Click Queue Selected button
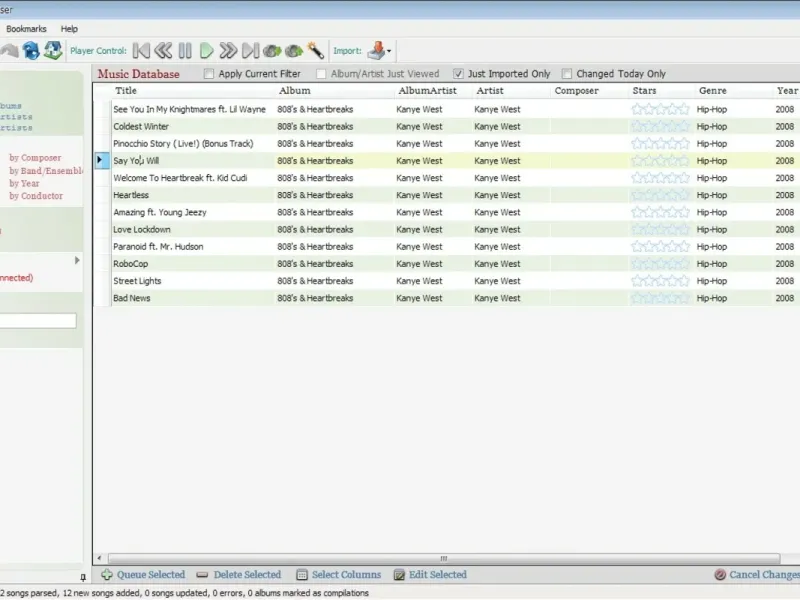This screenshot has width=800, height=600. coord(143,574)
